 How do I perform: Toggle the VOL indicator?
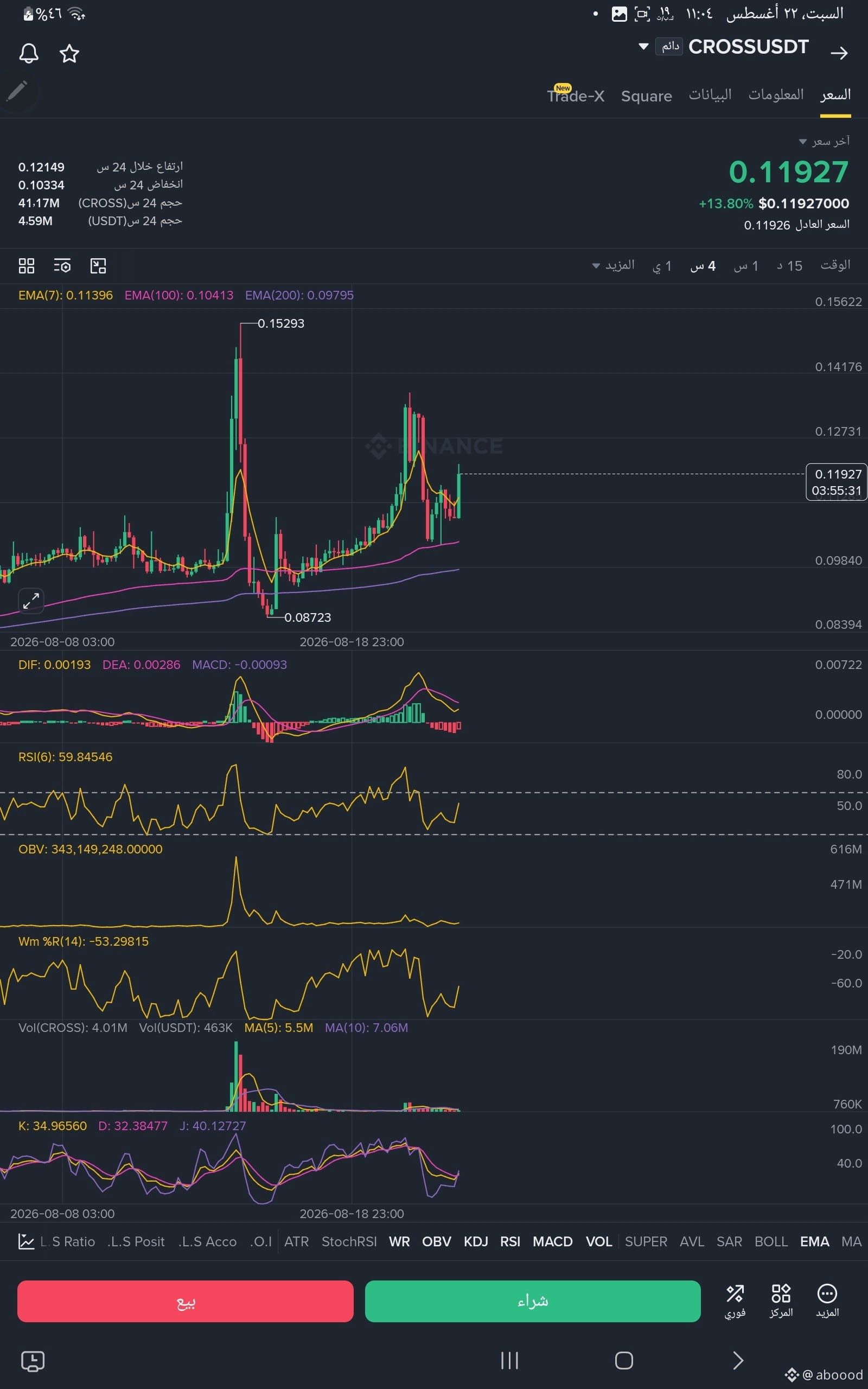coord(599,1241)
